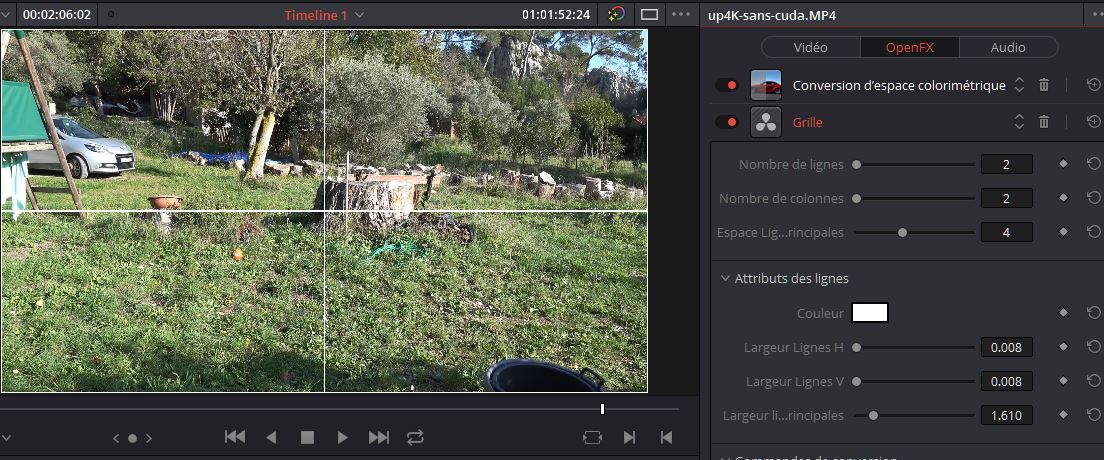
Task: Jump to the first frame
Action: click(234, 437)
